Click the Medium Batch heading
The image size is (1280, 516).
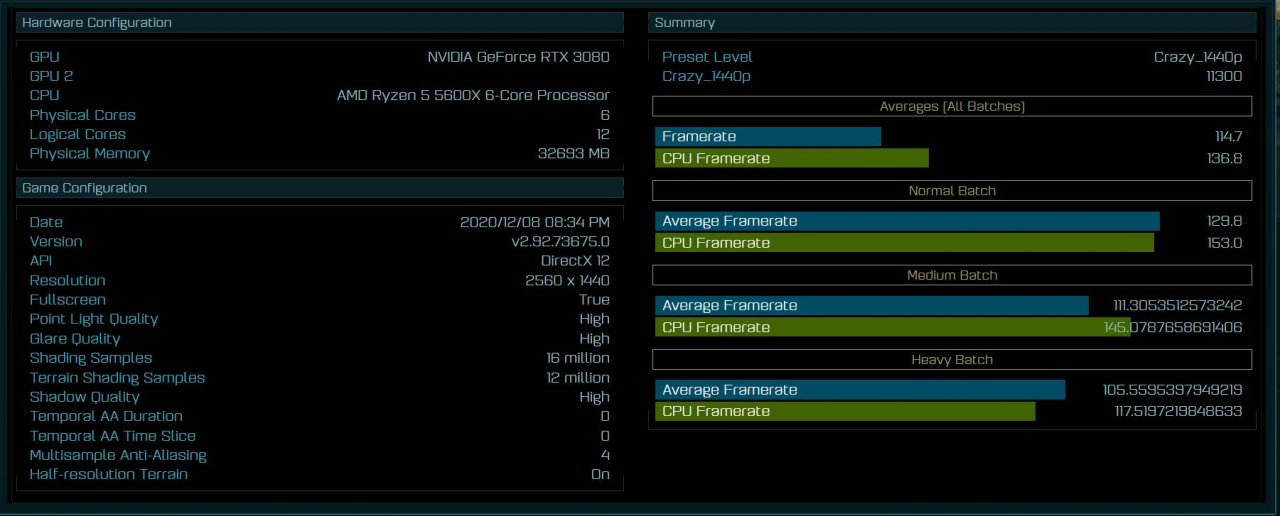point(952,275)
